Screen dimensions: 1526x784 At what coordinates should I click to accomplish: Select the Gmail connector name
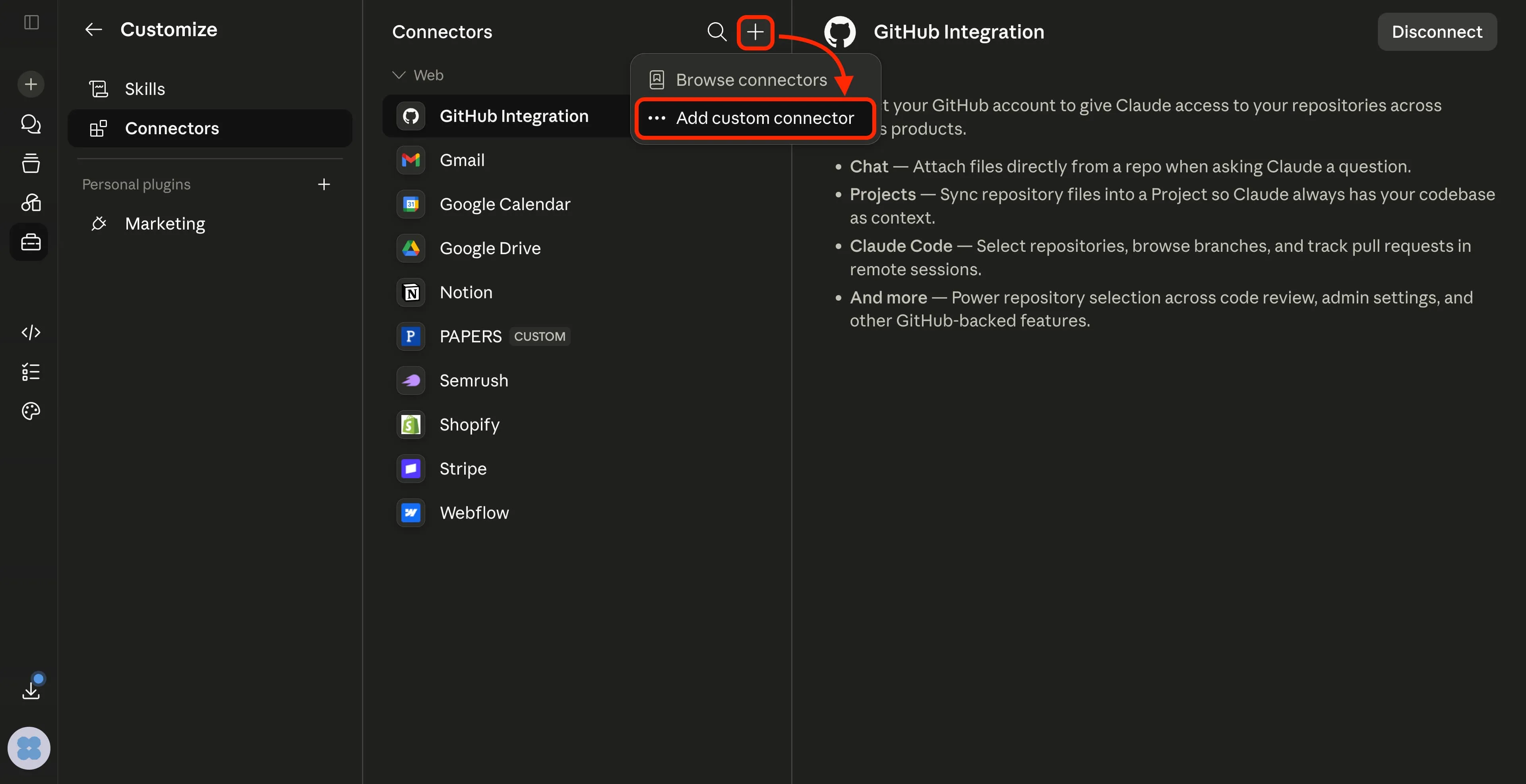(462, 160)
